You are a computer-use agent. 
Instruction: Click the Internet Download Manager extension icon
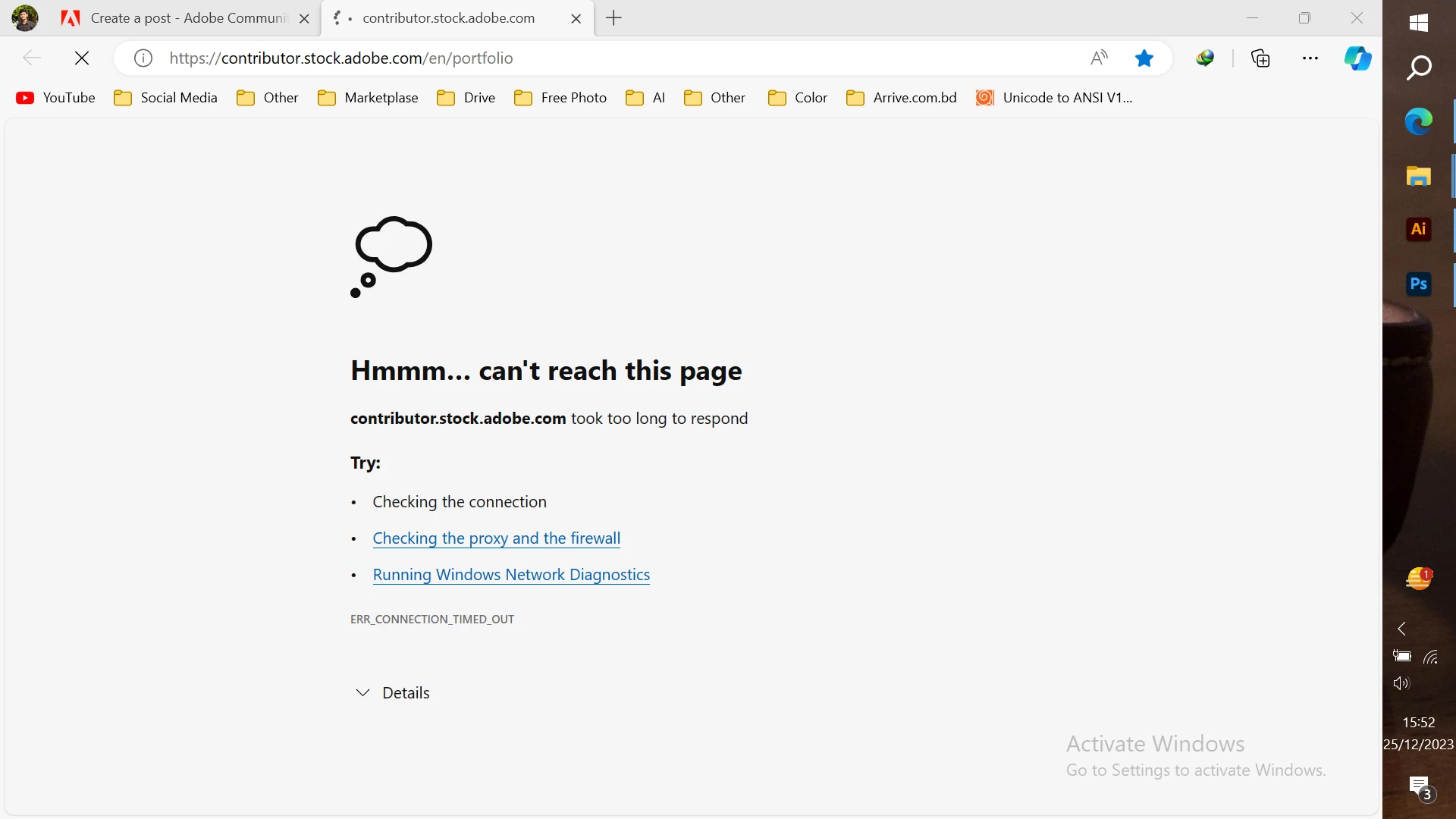[x=1205, y=58]
